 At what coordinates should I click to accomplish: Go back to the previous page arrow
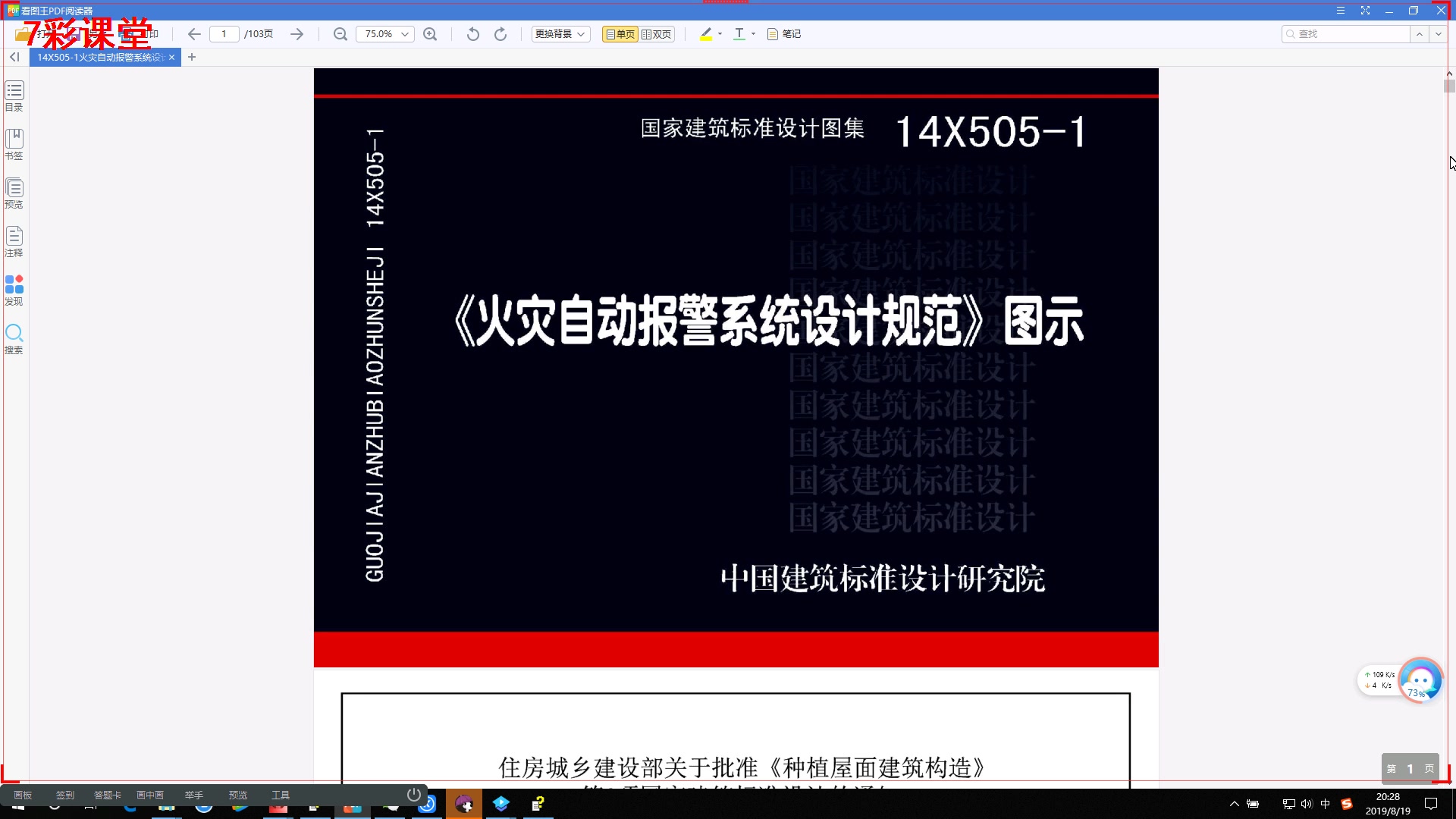click(x=194, y=34)
